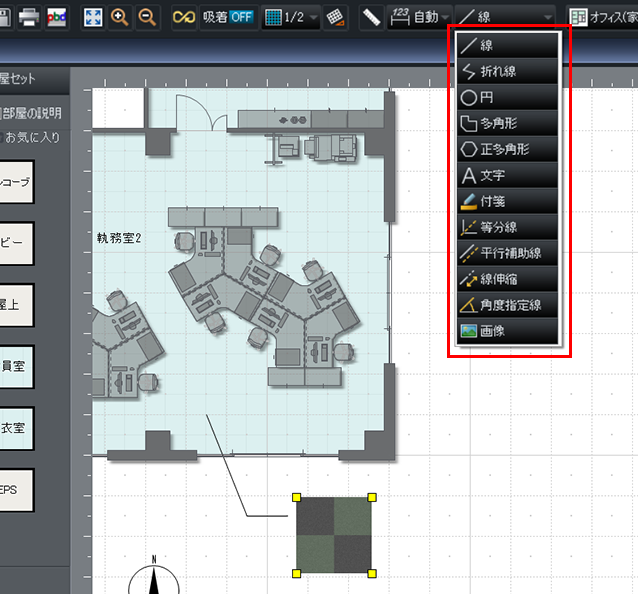Zoom in with the plus magnifier

click(x=120, y=17)
